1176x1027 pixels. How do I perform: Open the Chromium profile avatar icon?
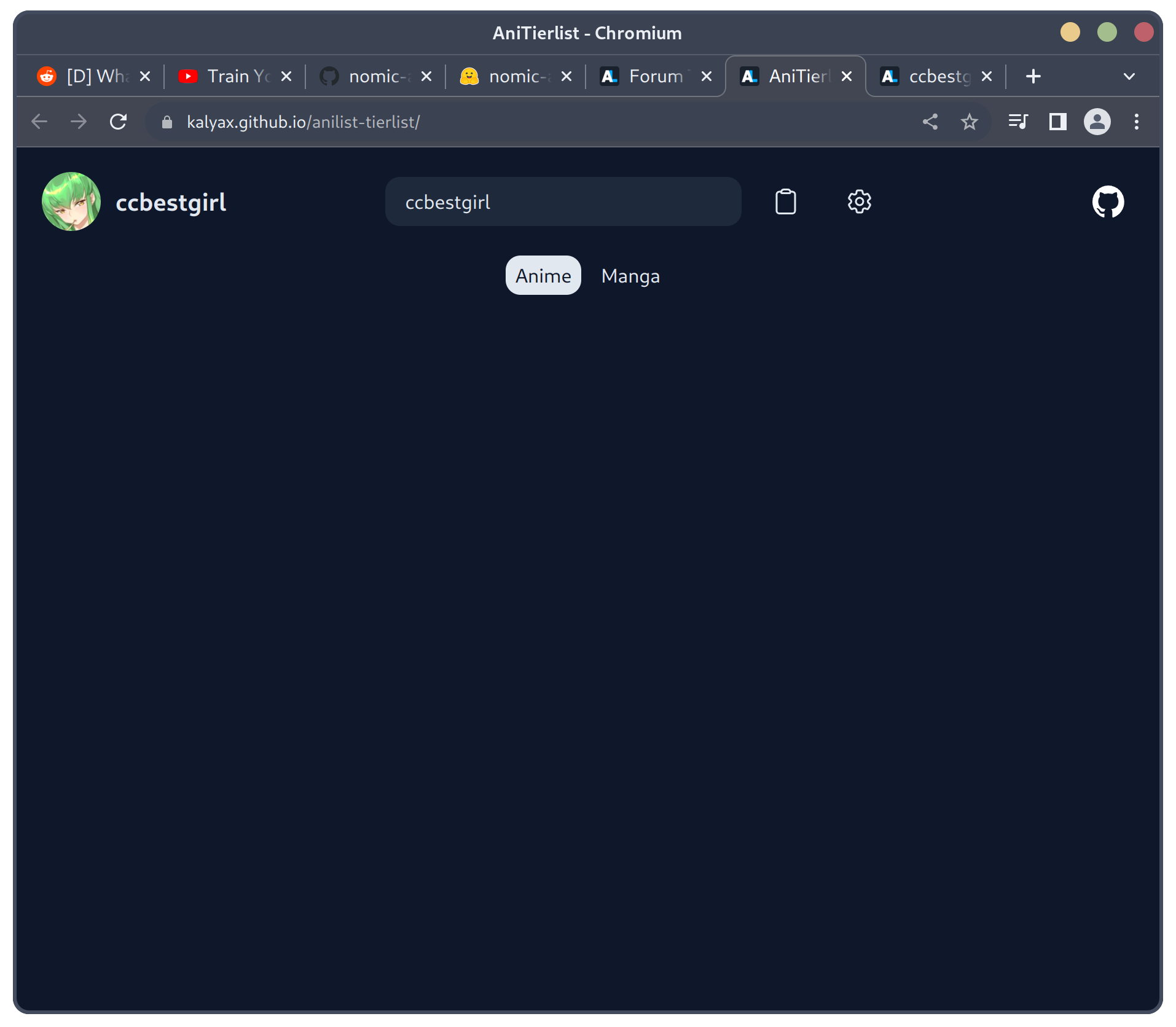click(x=1097, y=122)
